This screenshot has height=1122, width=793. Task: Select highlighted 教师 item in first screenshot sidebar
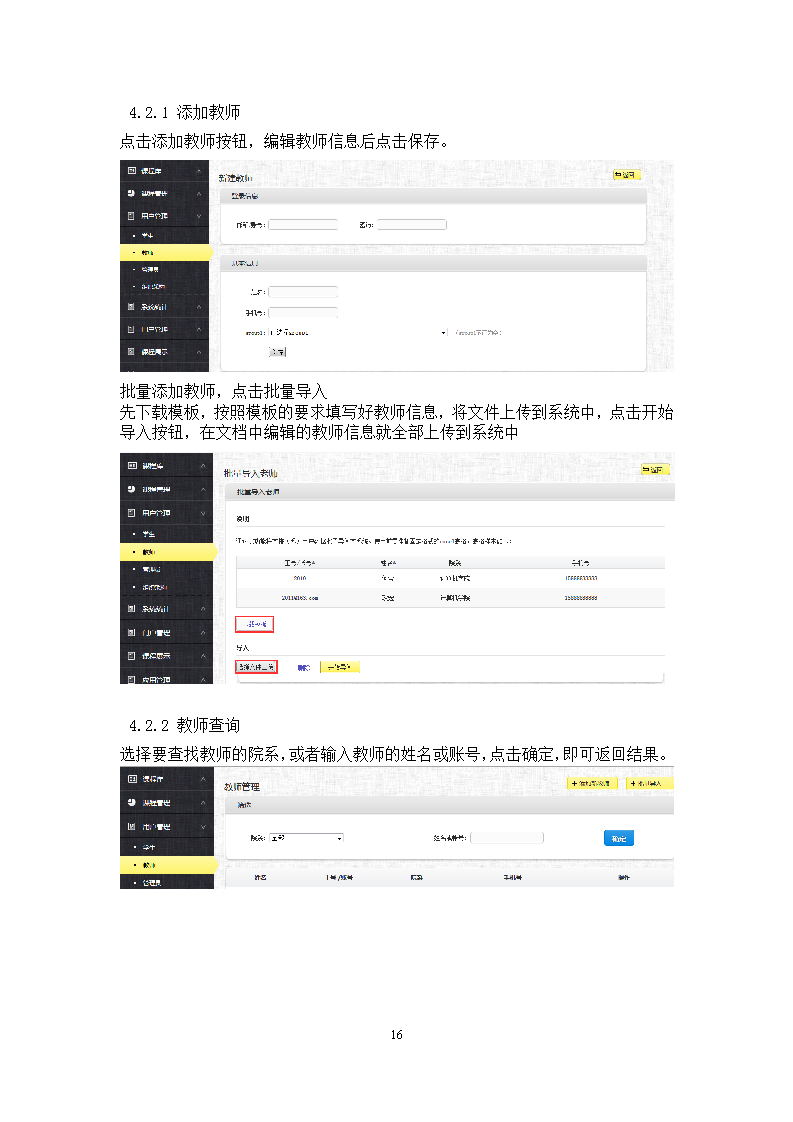[166, 253]
